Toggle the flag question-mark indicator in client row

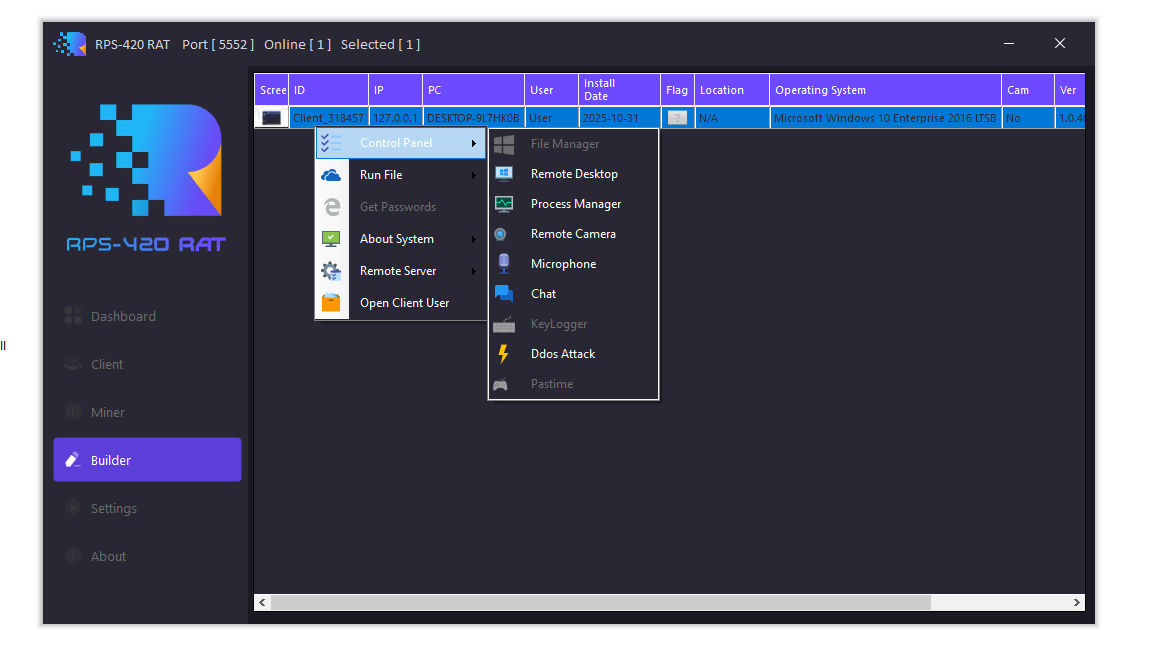(x=677, y=117)
